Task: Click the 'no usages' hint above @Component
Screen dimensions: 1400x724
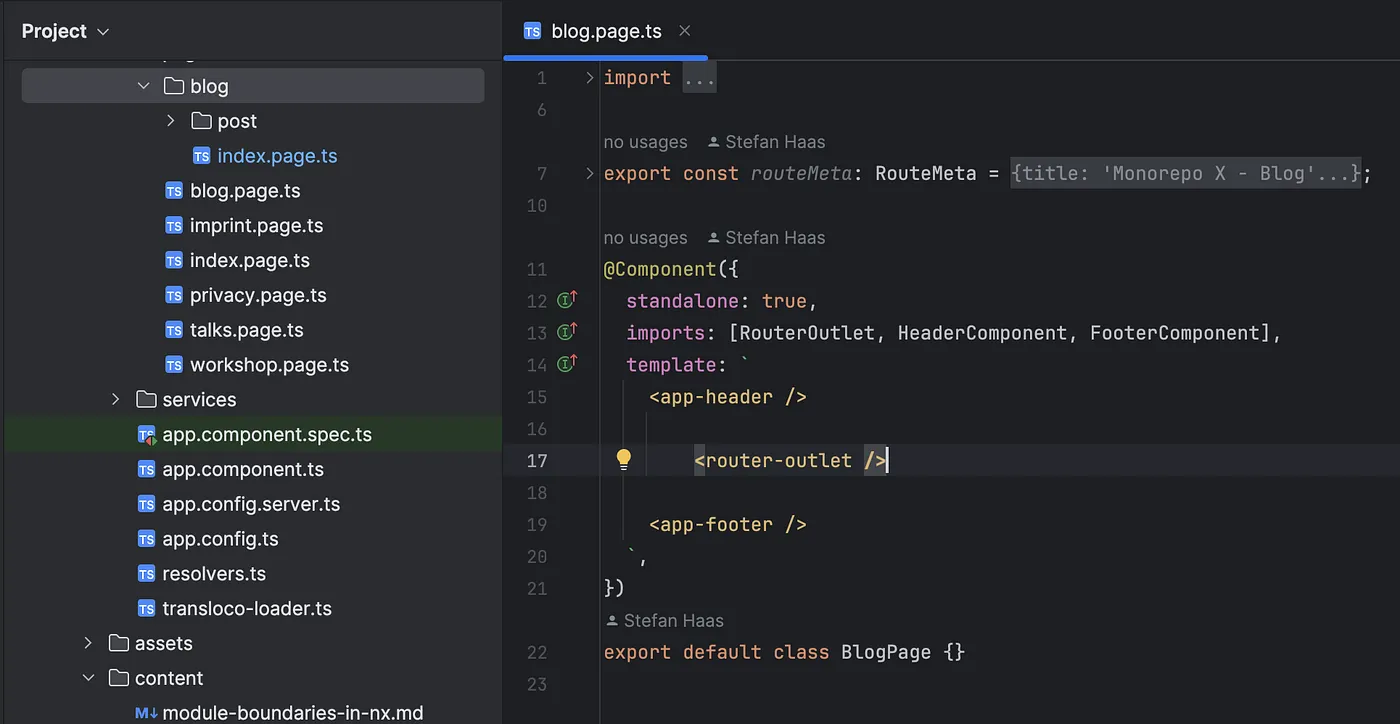Action: click(645, 238)
